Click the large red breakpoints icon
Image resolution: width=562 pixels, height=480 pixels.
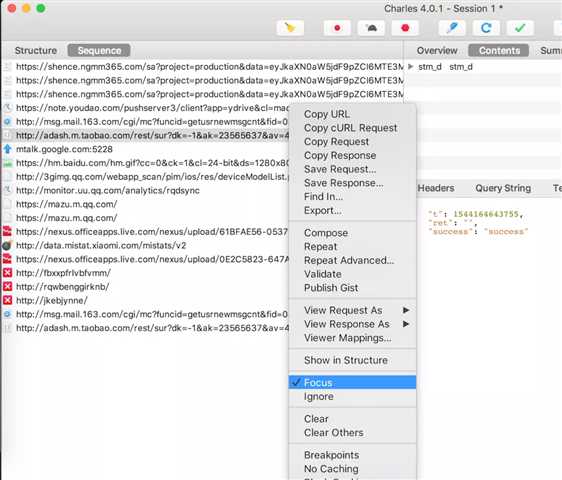[405, 28]
